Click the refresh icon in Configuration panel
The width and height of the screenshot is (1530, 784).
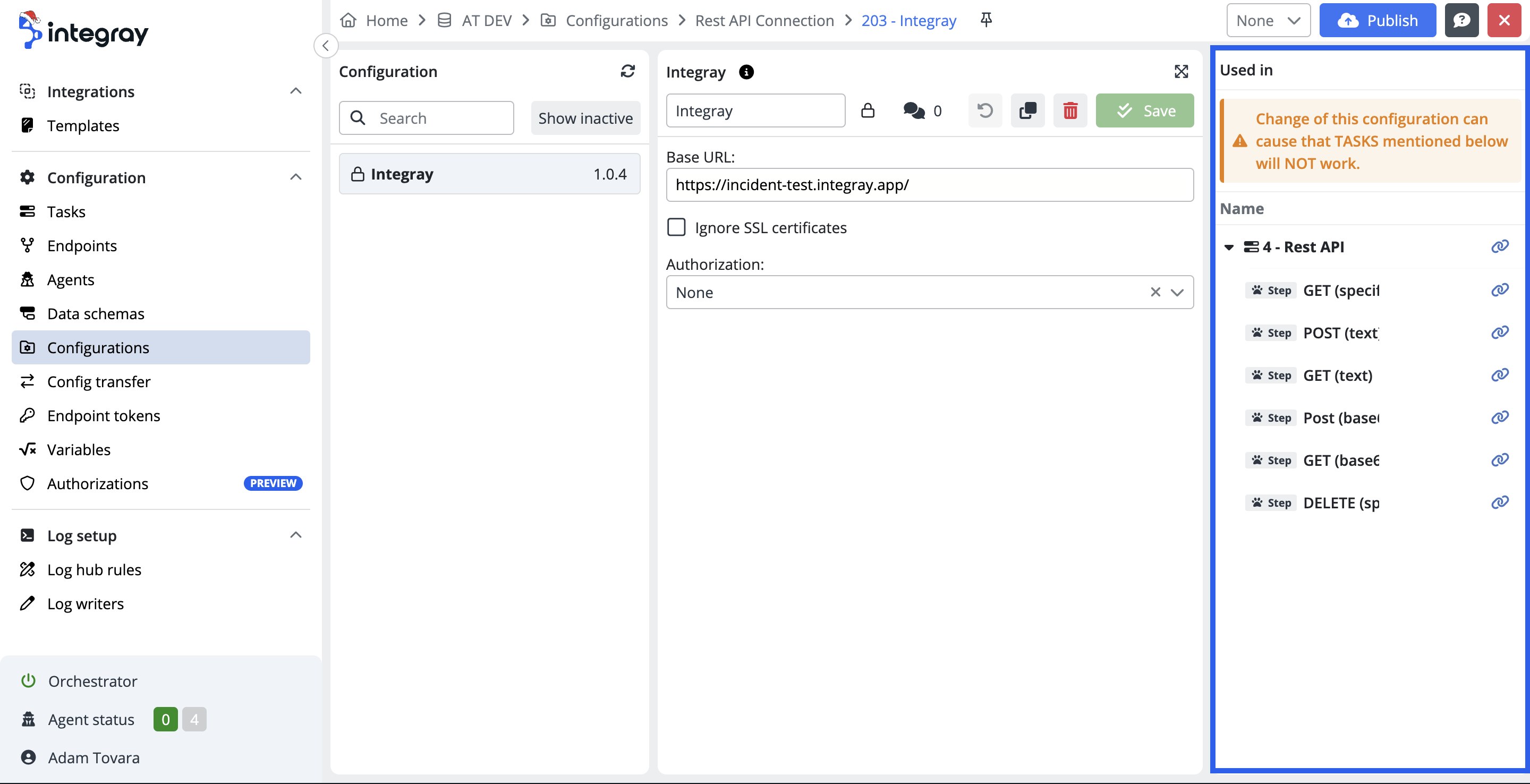628,71
